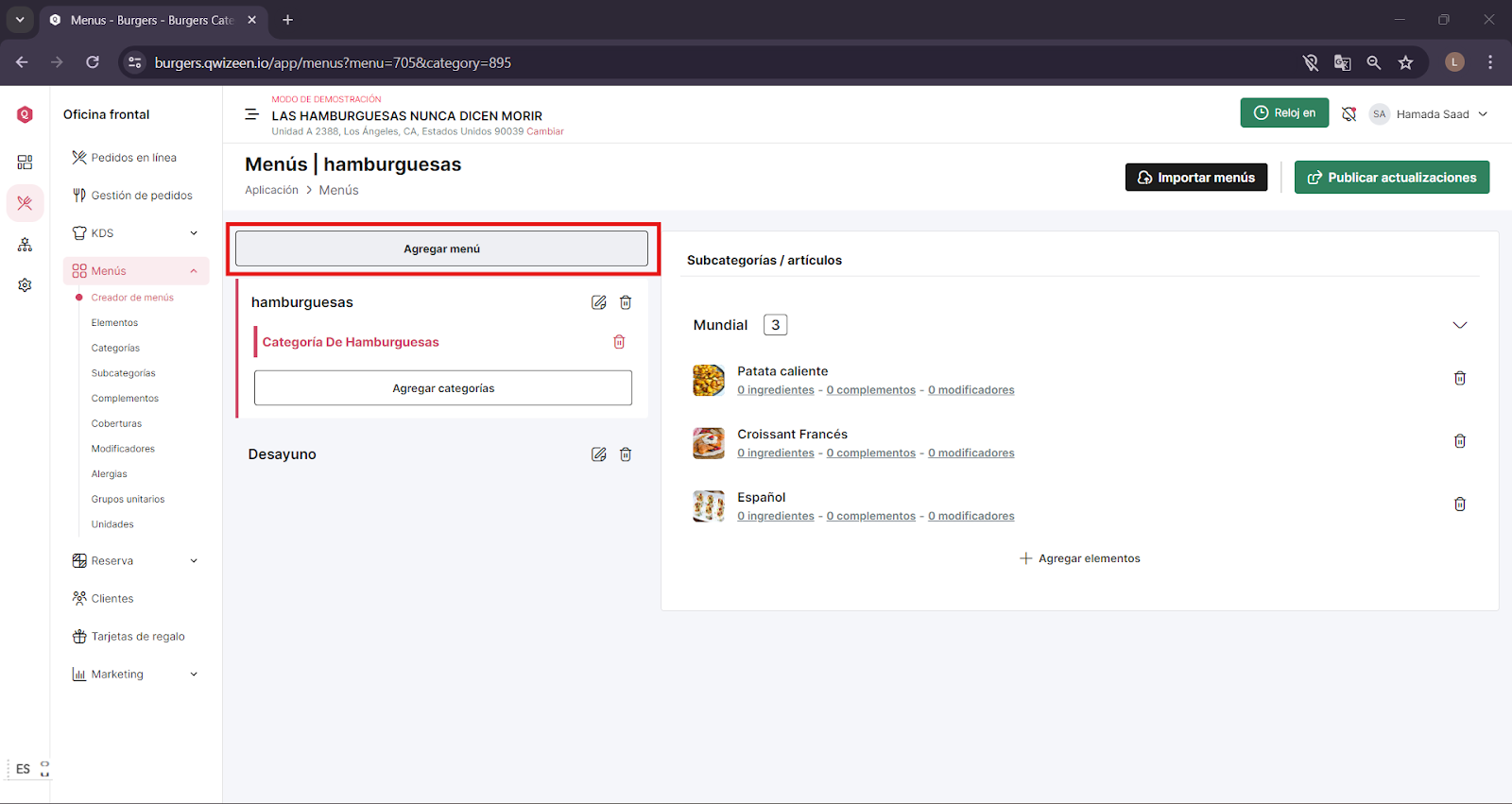Click the browser address bar URL

click(x=333, y=62)
